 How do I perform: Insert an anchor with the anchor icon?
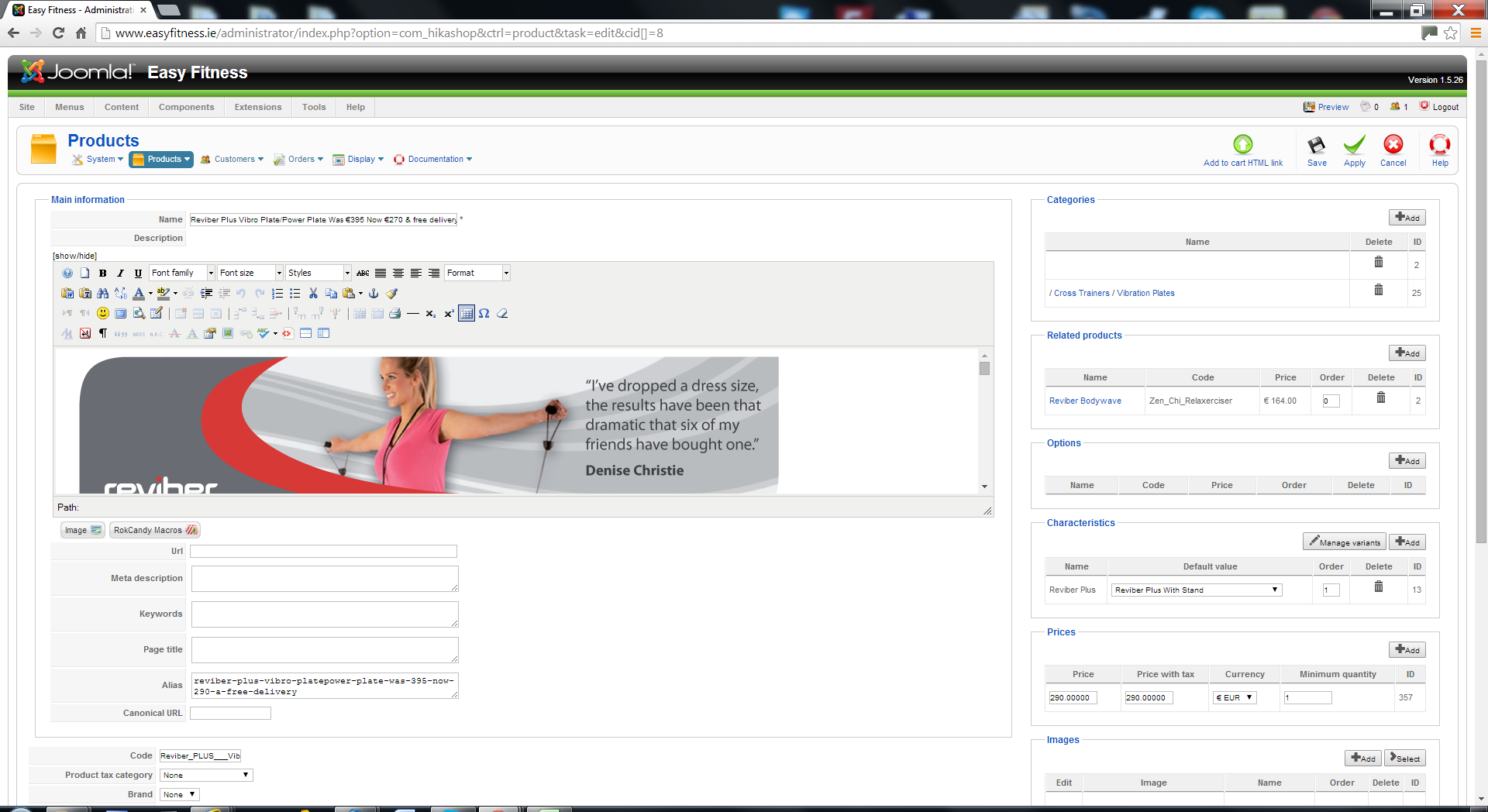click(x=374, y=293)
